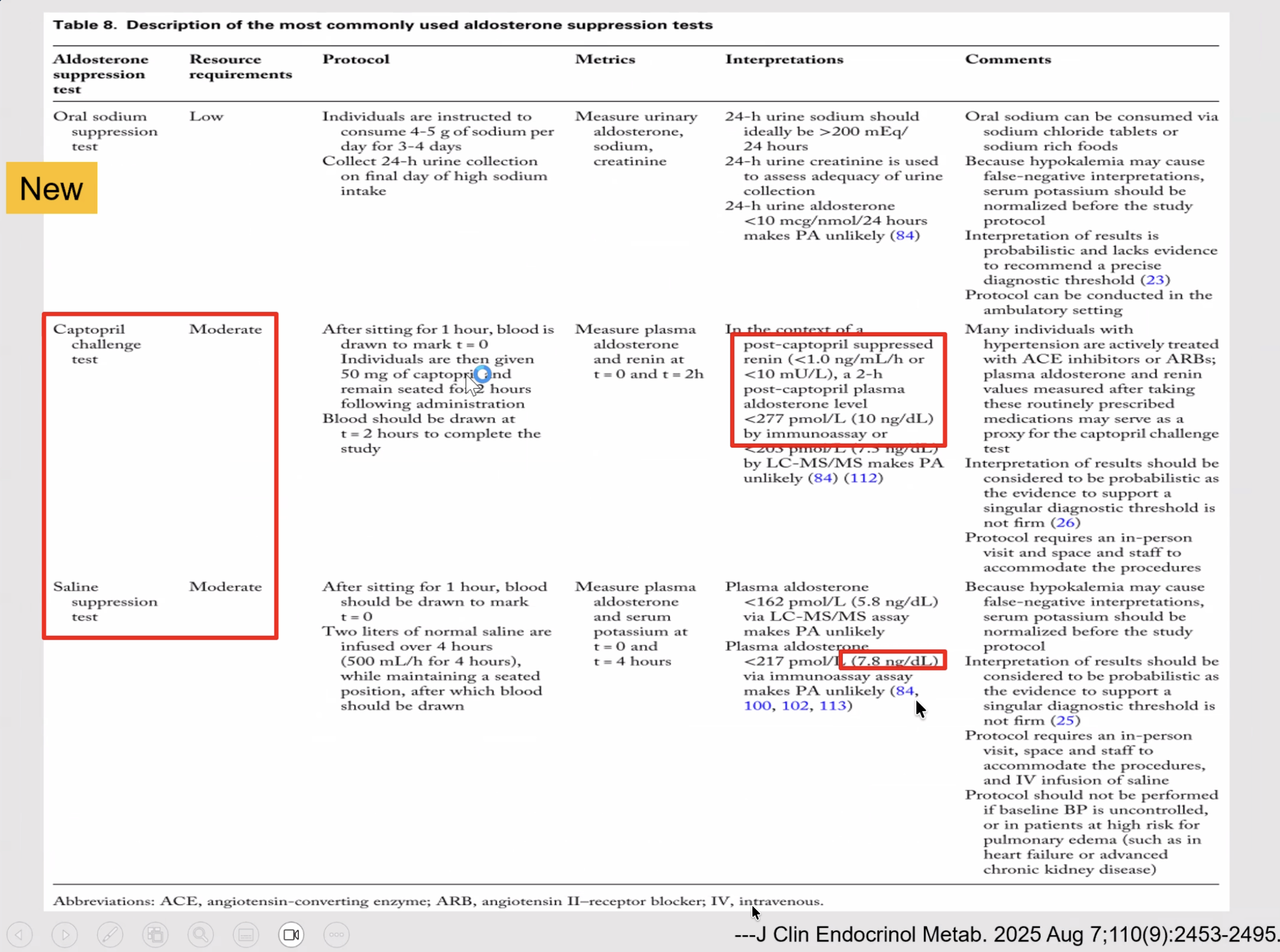Click reference 26 in captopril comments
This screenshot has width=1280, height=952.
click(x=1064, y=523)
